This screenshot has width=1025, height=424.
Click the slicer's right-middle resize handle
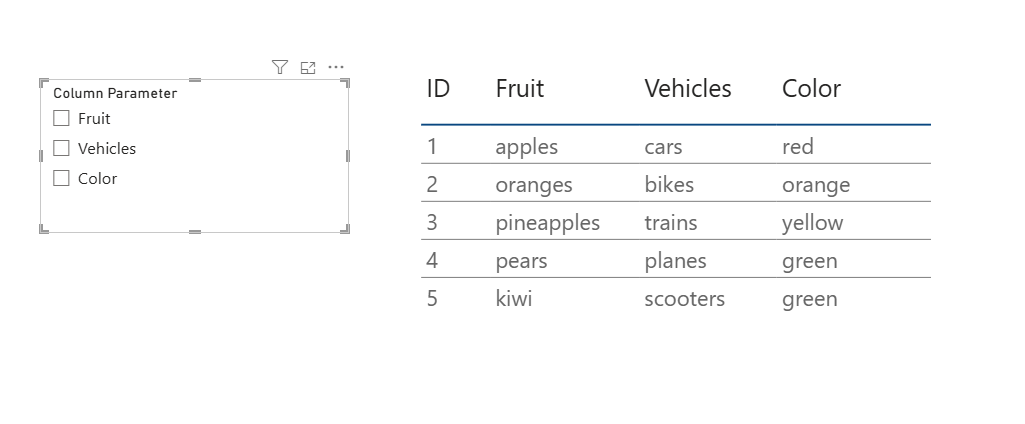(x=348, y=155)
